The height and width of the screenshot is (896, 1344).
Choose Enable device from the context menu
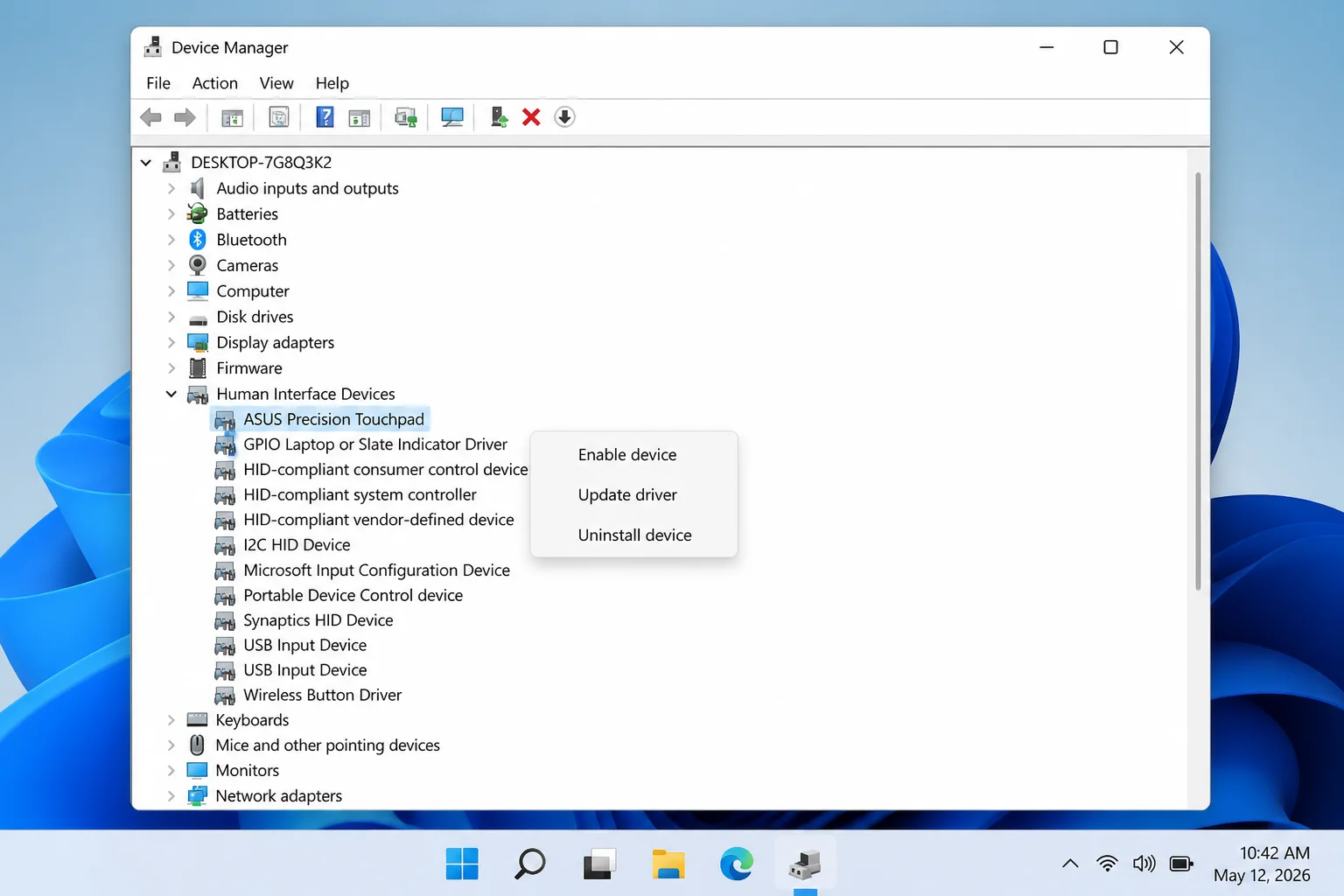click(x=633, y=454)
